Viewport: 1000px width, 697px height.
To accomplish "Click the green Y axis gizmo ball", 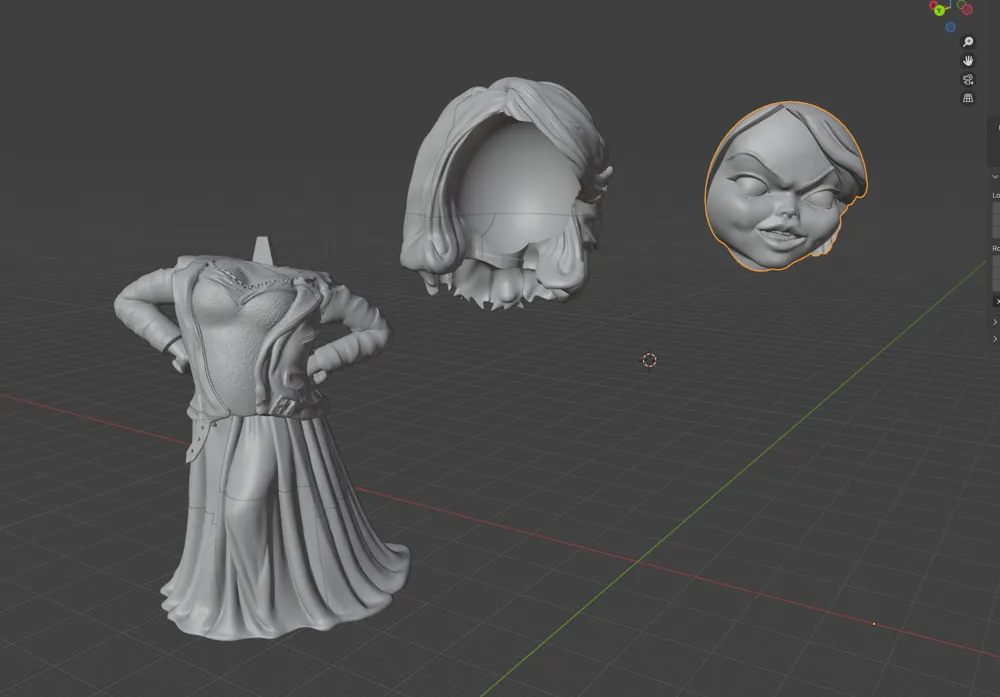I will point(939,10).
